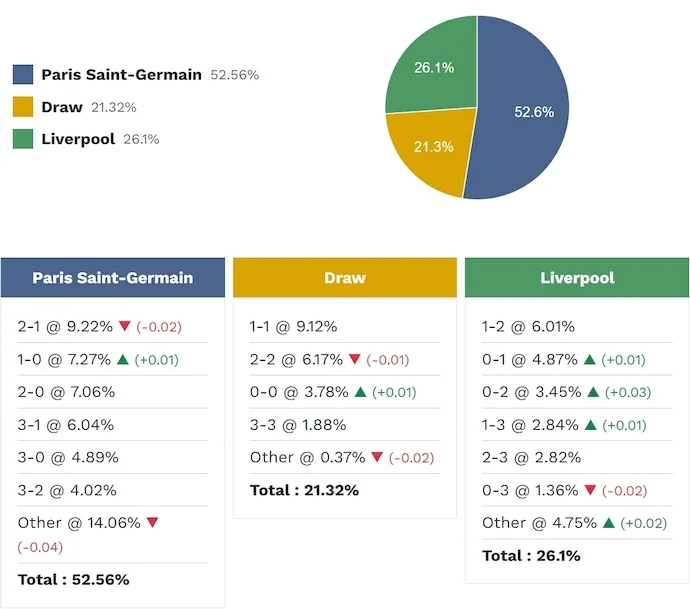The height and width of the screenshot is (609, 690).
Task: Click green up arrow beside 1-0 score
Action: 122,359
